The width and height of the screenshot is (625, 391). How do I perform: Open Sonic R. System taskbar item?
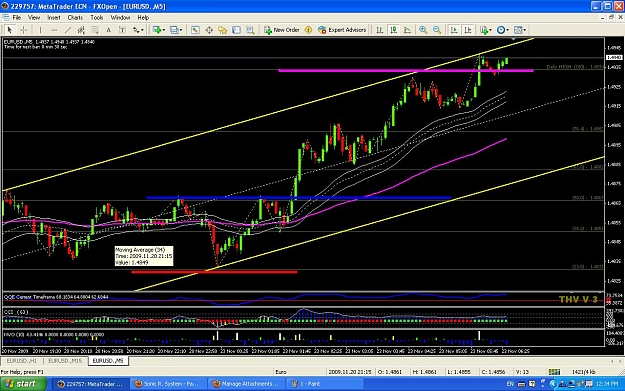[168, 384]
